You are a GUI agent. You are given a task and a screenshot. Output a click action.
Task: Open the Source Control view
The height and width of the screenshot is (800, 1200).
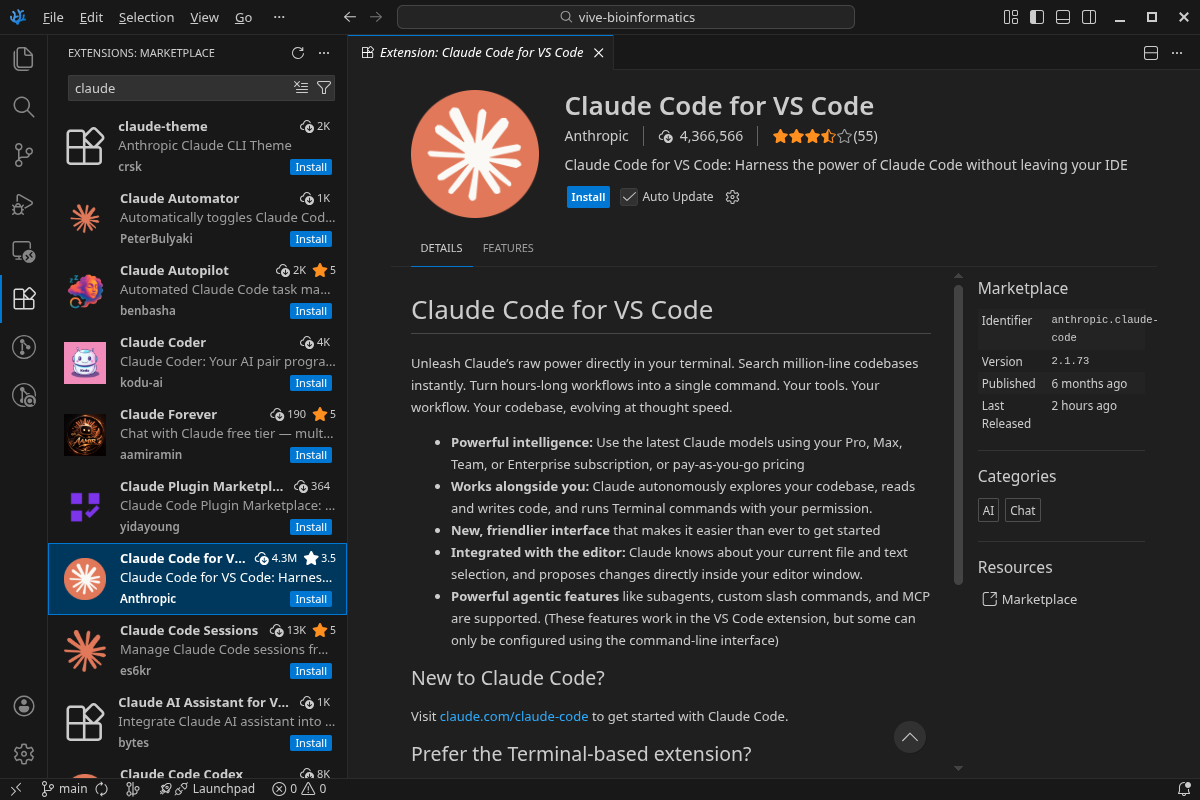click(x=24, y=155)
